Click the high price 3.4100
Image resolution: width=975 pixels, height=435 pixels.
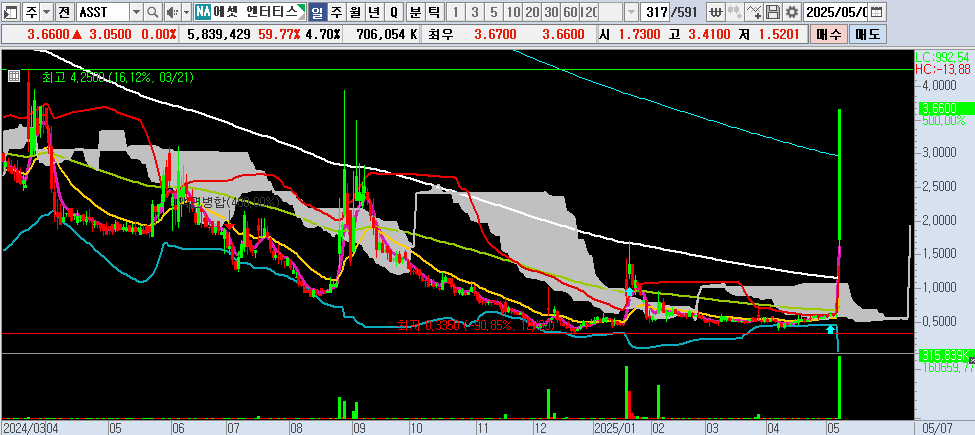click(708, 34)
